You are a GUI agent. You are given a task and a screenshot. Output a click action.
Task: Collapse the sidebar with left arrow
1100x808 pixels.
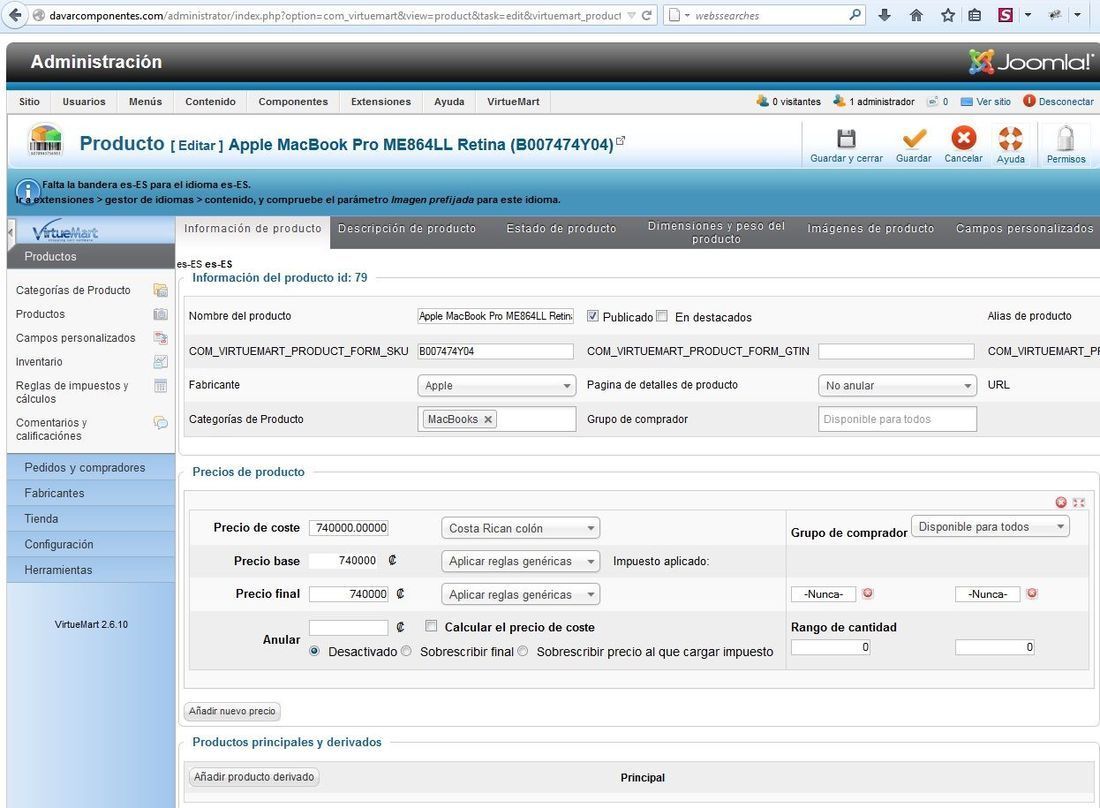[x=11, y=231]
